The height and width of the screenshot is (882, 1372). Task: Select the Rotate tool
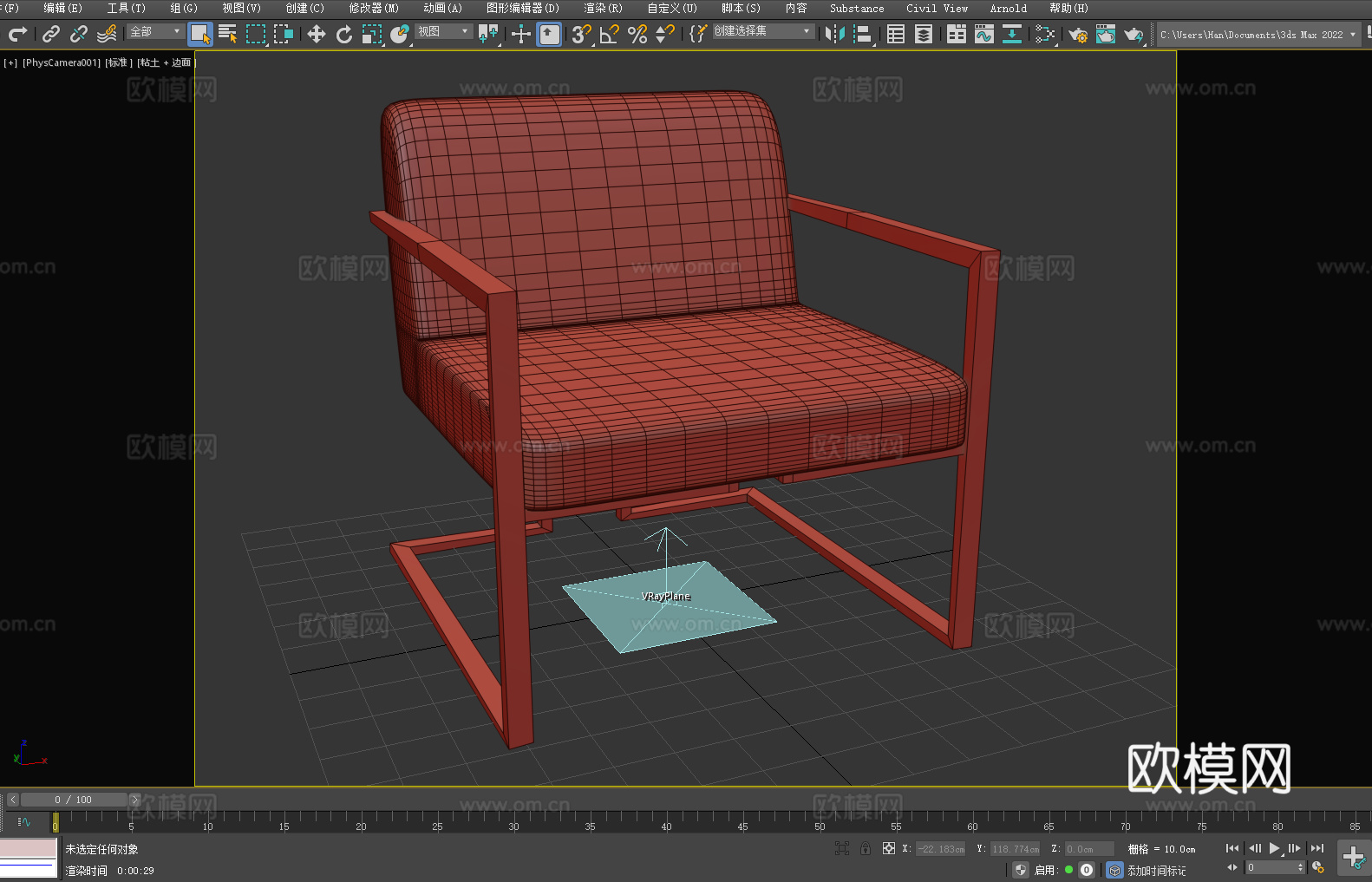coord(344,34)
